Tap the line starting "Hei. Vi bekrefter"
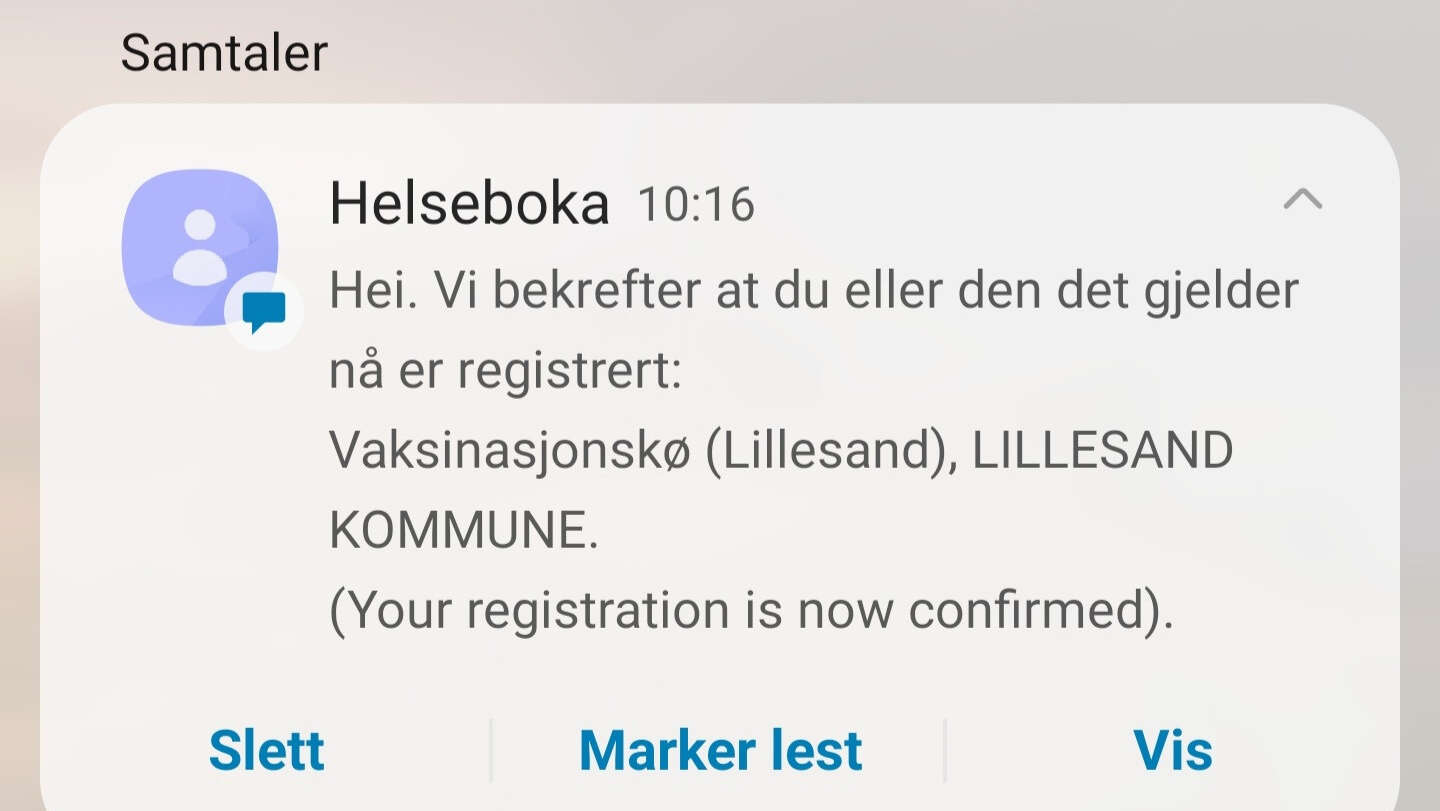 pos(813,291)
